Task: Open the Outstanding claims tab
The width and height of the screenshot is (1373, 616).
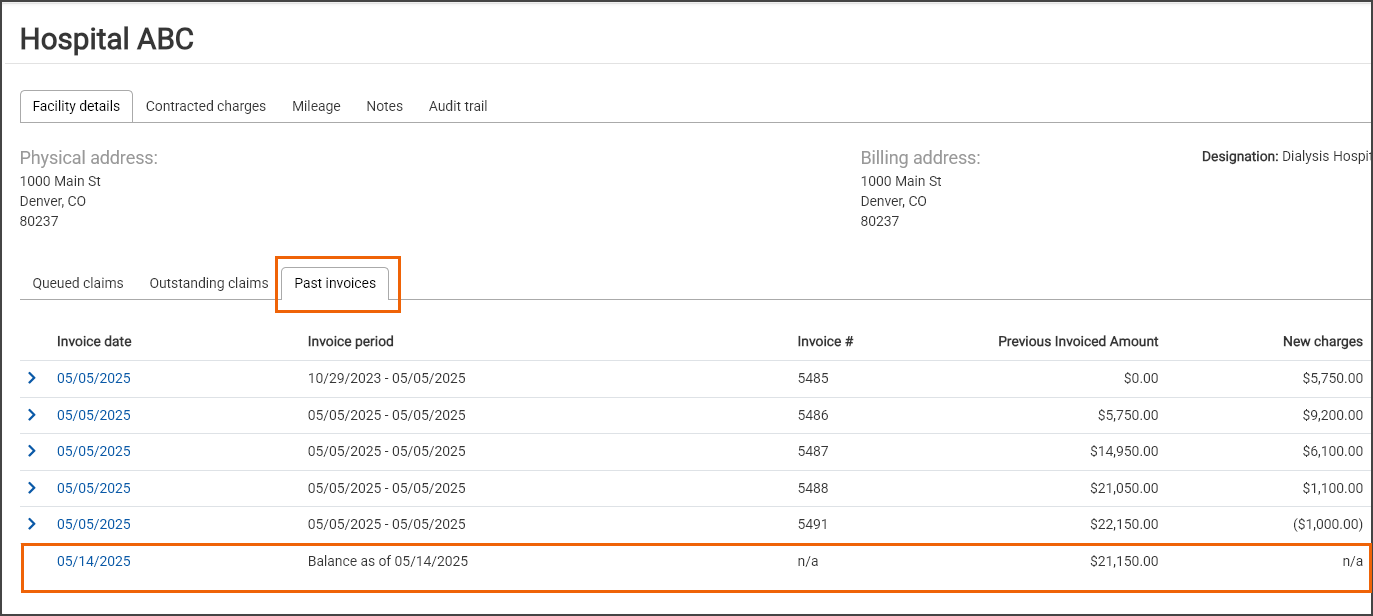Action: coord(209,283)
